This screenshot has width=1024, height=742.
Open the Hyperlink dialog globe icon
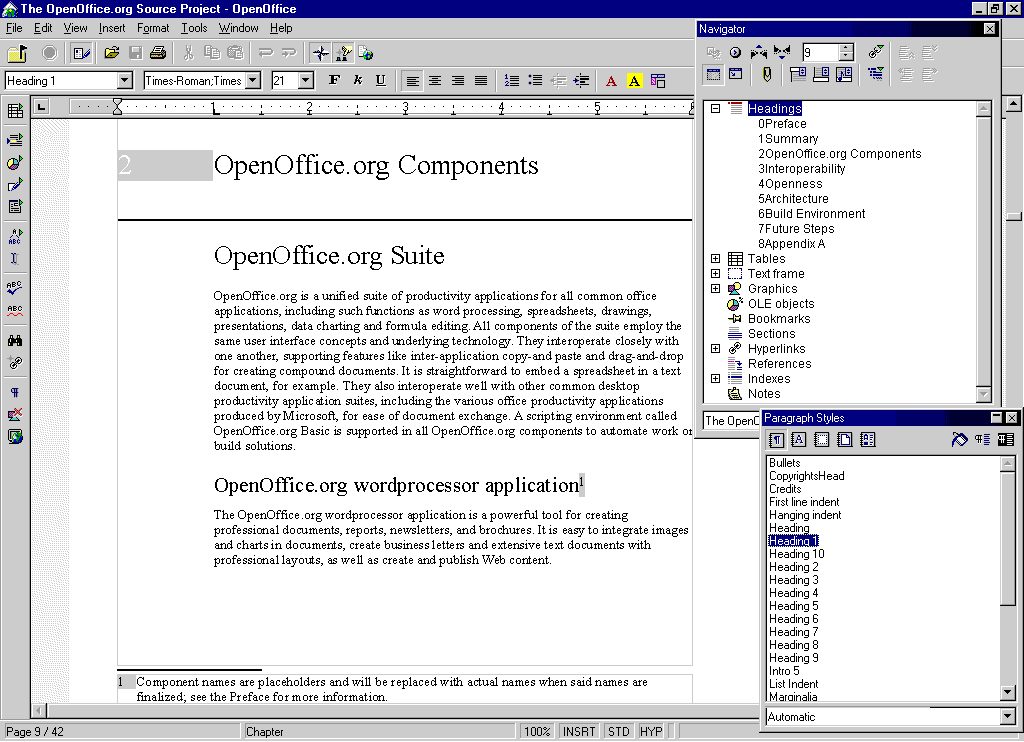pyautogui.click(x=366, y=53)
